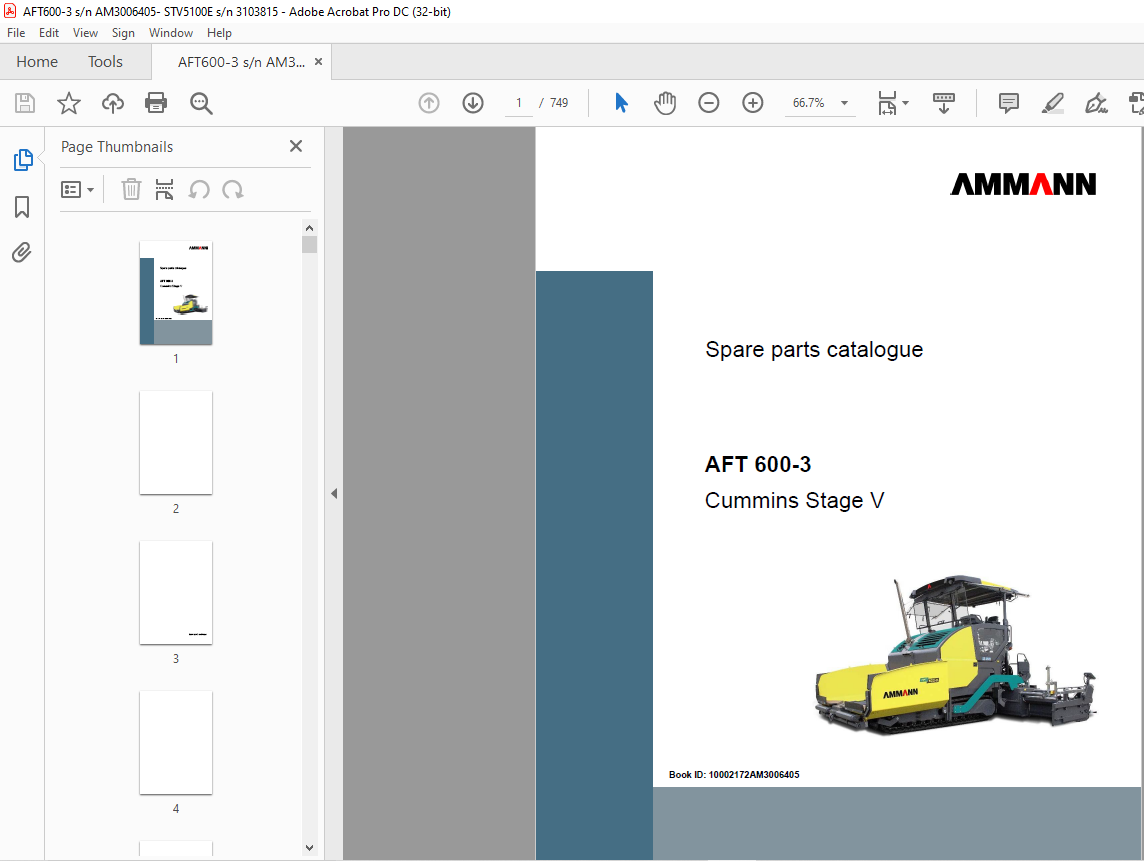Rotate page clockwise
Screen dimensions: 1144x861
pos(233,190)
